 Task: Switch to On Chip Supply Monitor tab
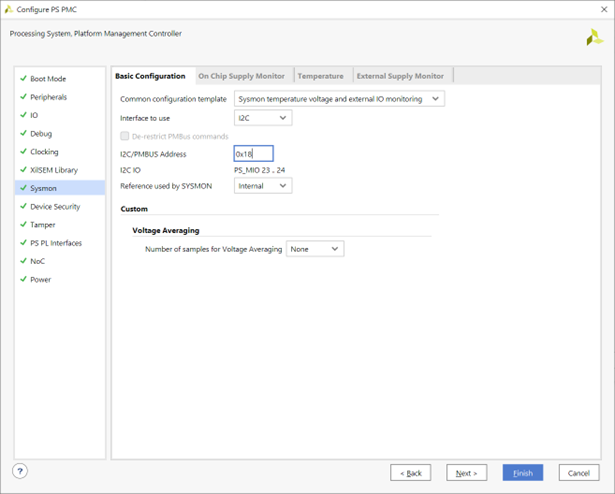[242, 76]
